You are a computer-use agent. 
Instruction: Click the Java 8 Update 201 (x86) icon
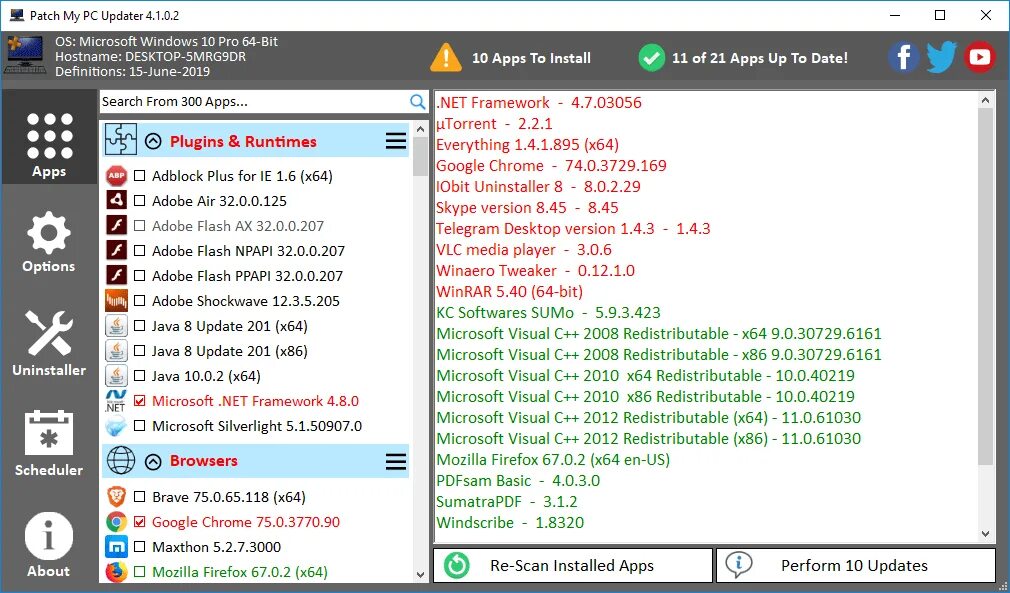pyautogui.click(x=117, y=351)
